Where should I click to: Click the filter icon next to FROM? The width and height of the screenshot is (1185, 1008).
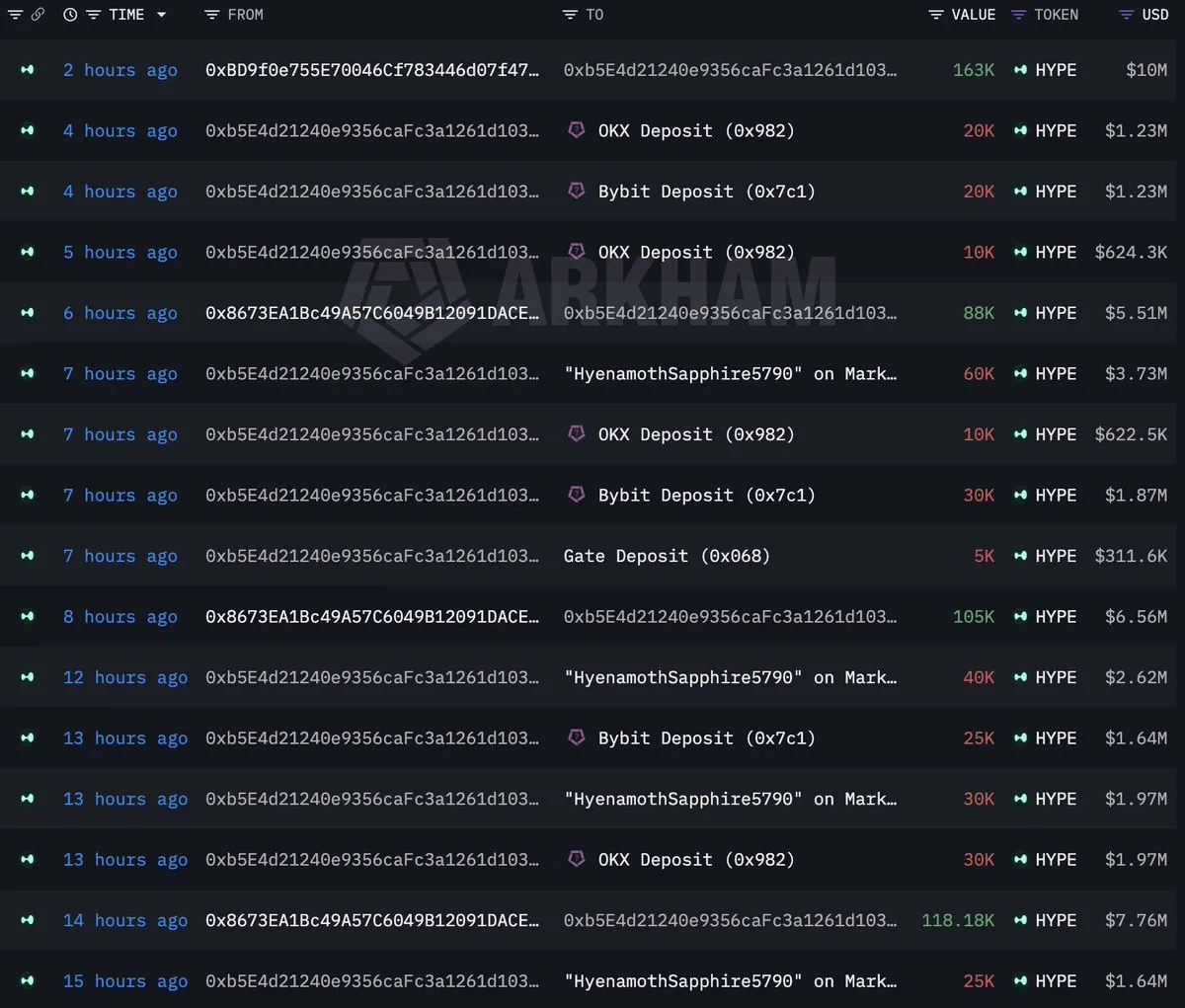pos(211,15)
